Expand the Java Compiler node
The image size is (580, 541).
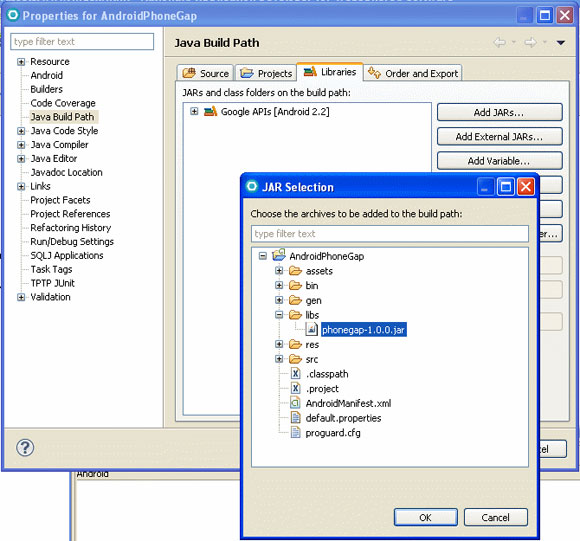click(21, 145)
